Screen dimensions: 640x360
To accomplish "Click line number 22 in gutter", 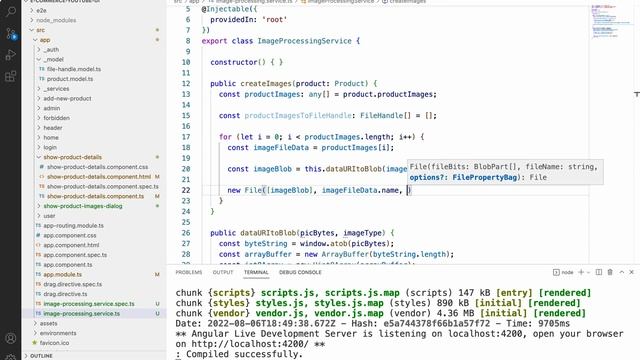I will [x=186, y=190].
